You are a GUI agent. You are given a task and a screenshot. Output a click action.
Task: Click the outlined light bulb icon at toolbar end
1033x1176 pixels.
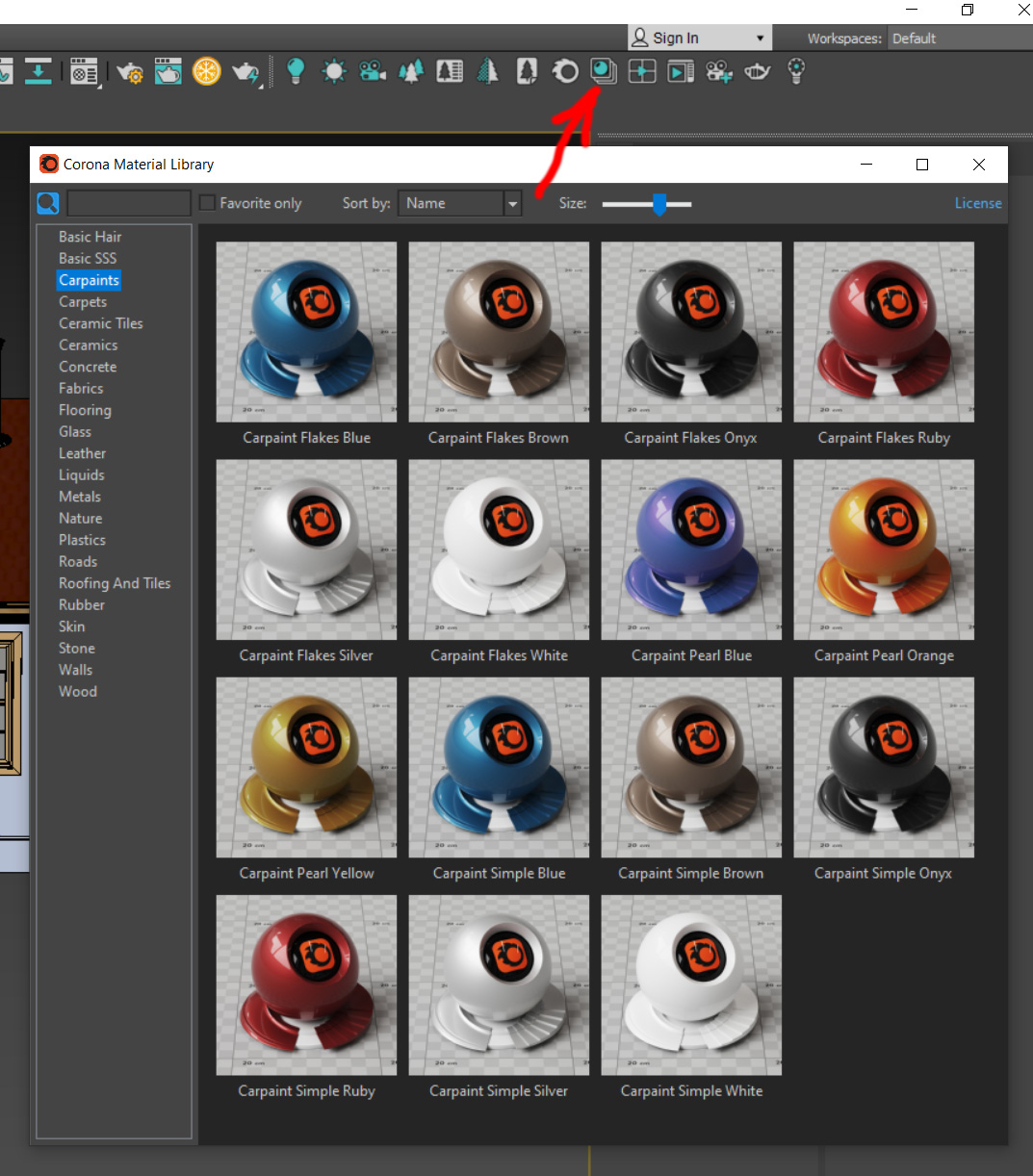tap(796, 71)
